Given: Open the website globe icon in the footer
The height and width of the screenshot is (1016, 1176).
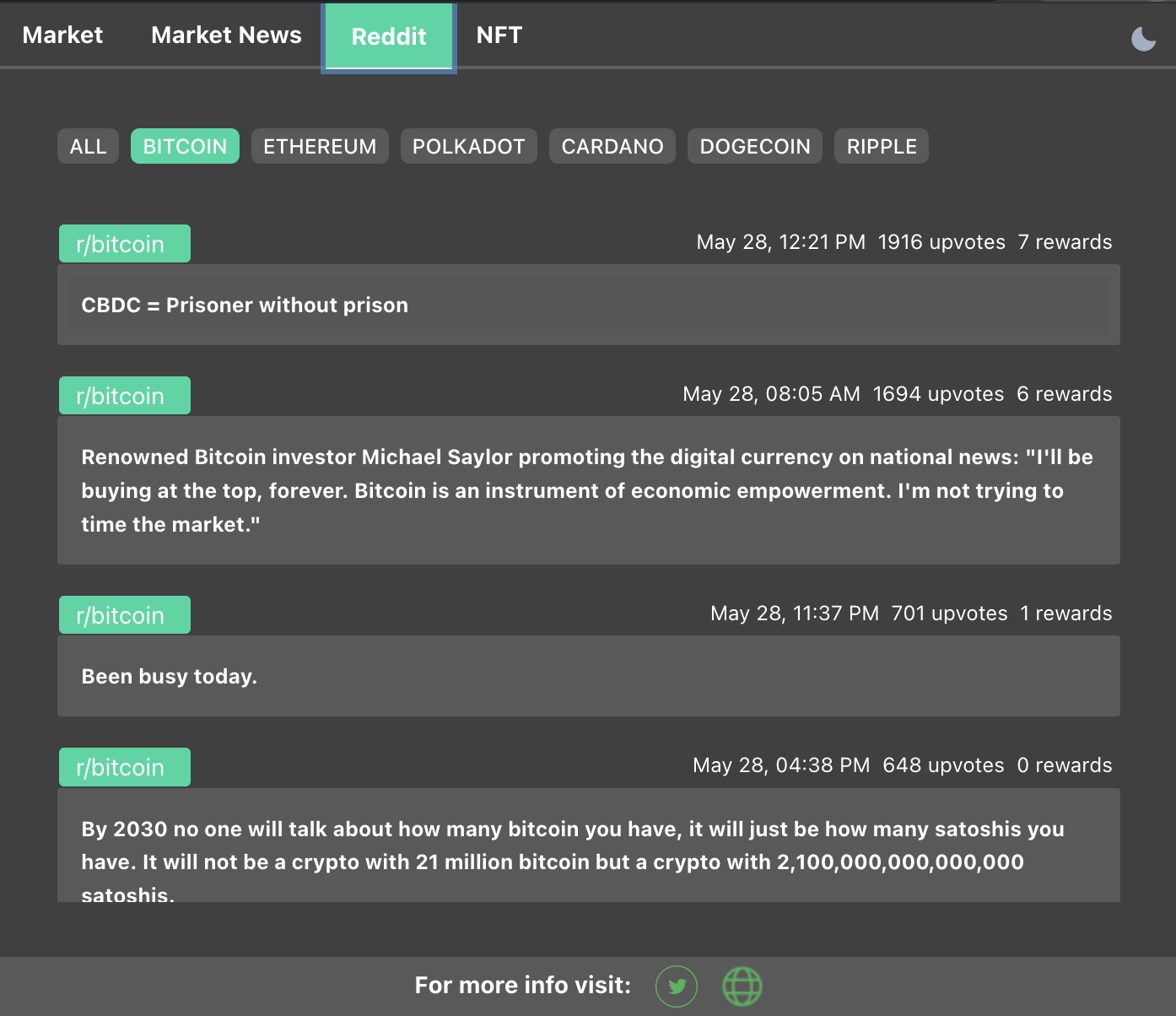Looking at the screenshot, I should pos(742,986).
